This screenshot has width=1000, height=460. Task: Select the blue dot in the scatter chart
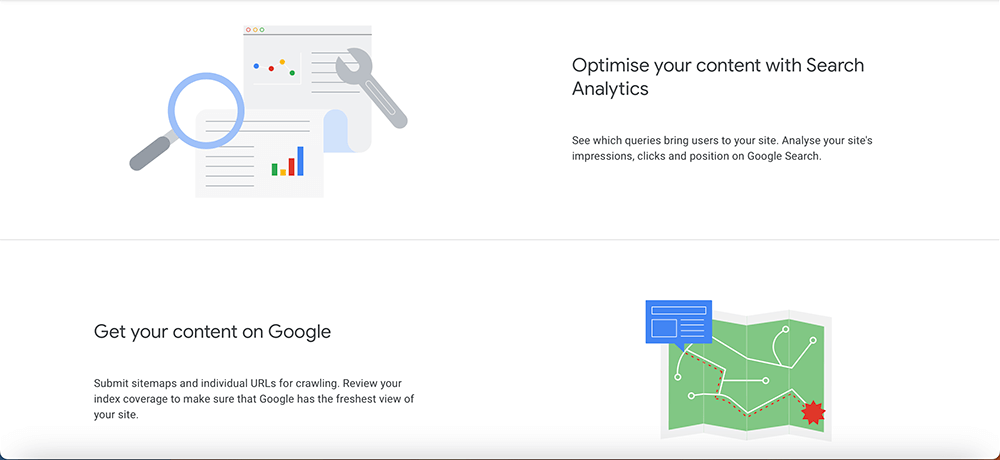[x=257, y=66]
